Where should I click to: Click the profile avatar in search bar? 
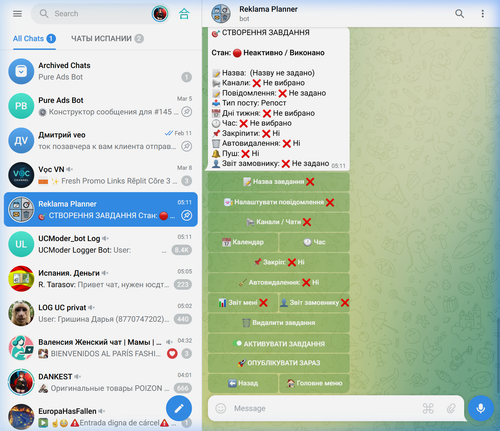(x=160, y=14)
